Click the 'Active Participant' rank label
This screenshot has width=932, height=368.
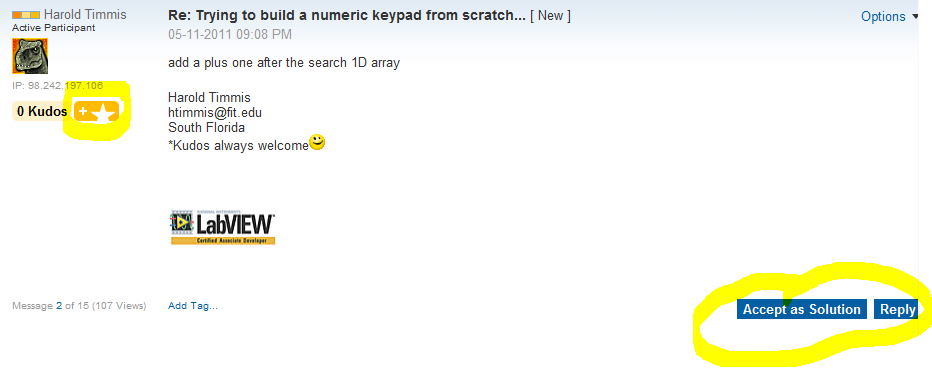53,28
